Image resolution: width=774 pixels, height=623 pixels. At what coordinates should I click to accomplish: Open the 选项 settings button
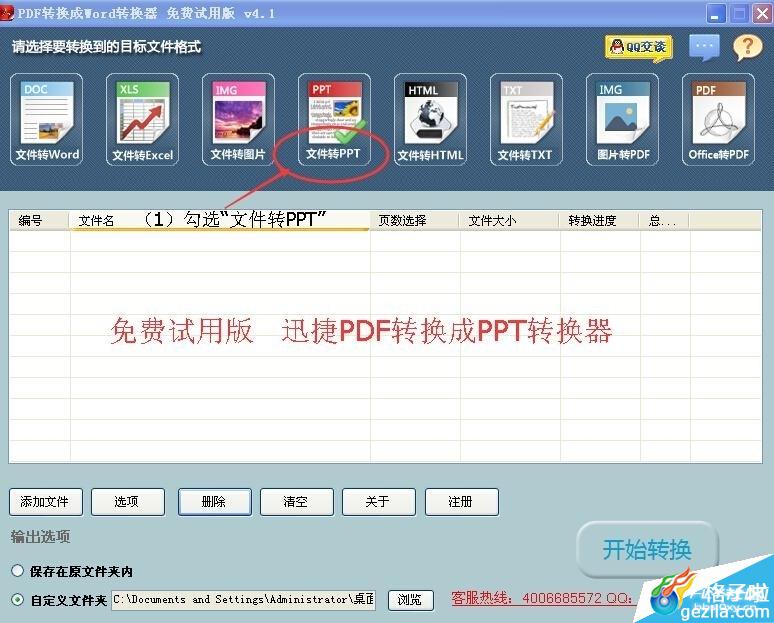128,502
